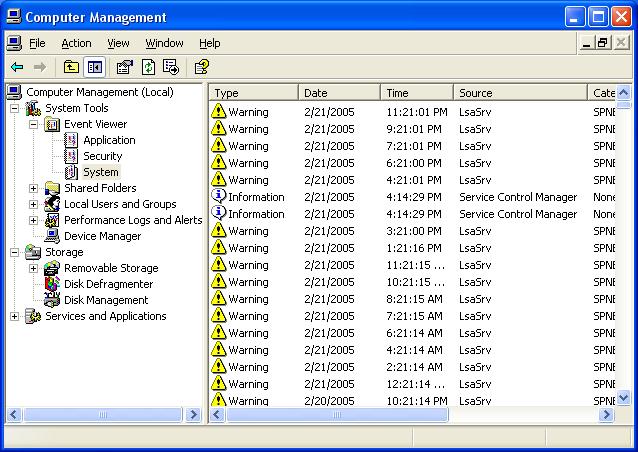Select the Disk Defragmenter icon

tap(52, 284)
